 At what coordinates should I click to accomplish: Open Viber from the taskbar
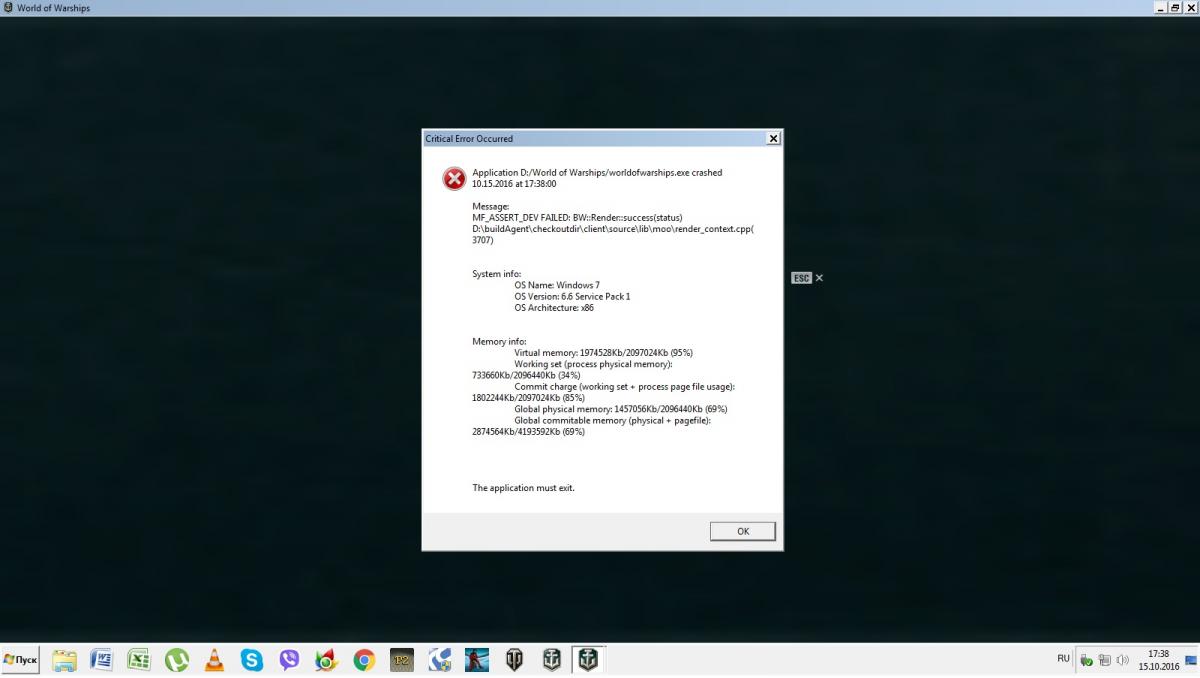(289, 660)
